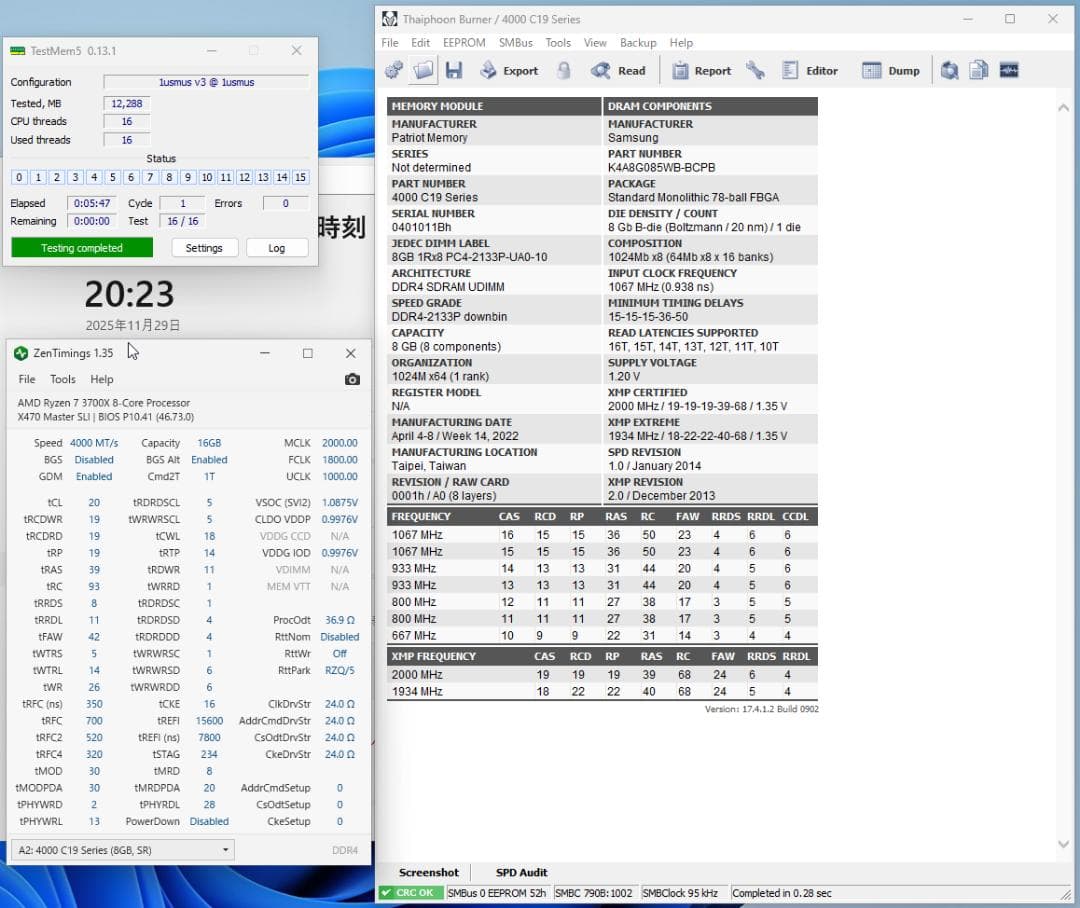Viewport: 1080px width, 908px height.
Task: Click XMP frequency row 1934 MHz
Action: (602, 692)
